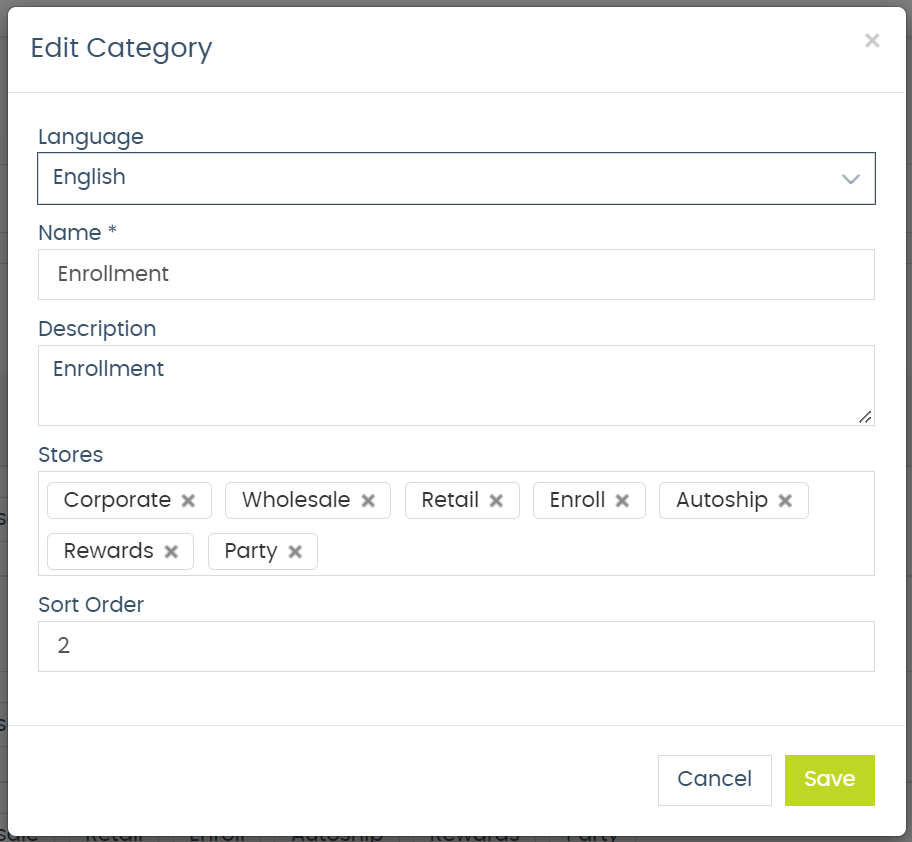This screenshot has height=842, width=912.
Task: Open the Language dropdown showing English
Action: pyautogui.click(x=456, y=179)
